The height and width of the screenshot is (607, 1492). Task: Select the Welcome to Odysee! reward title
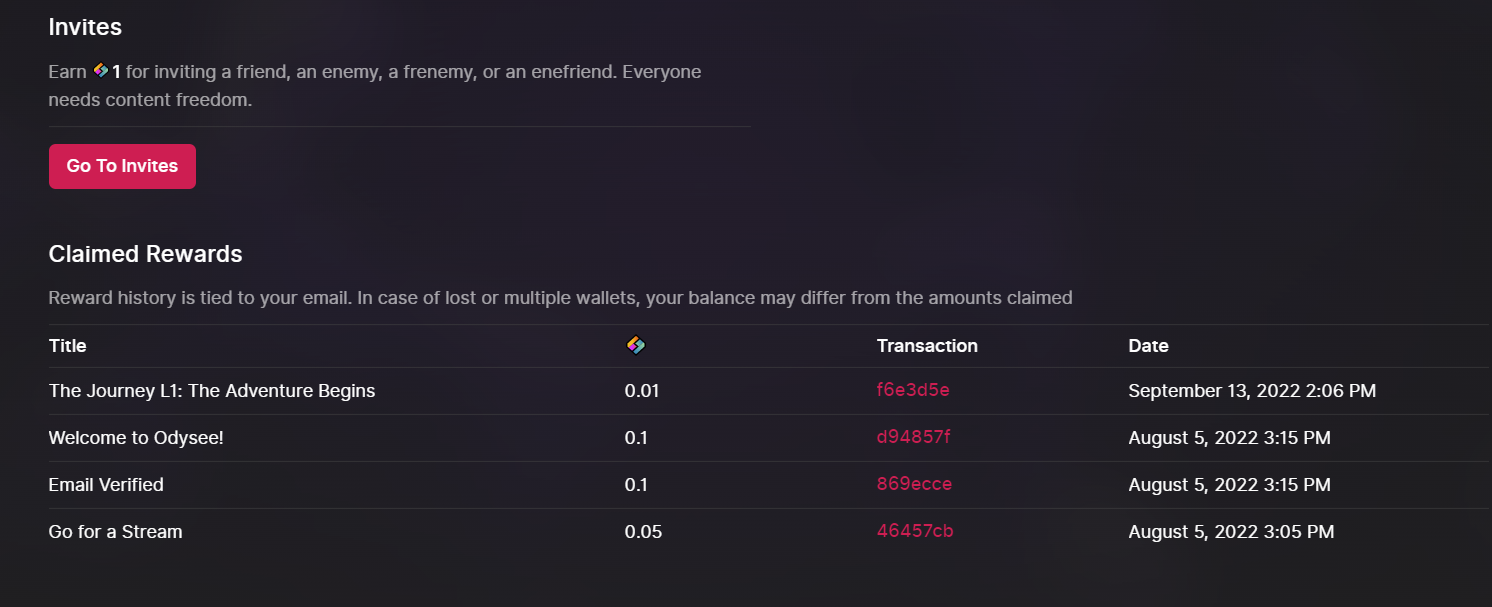point(136,438)
